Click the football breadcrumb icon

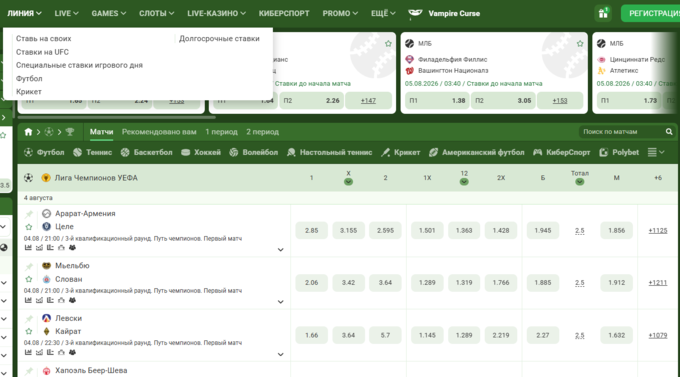tap(49, 132)
